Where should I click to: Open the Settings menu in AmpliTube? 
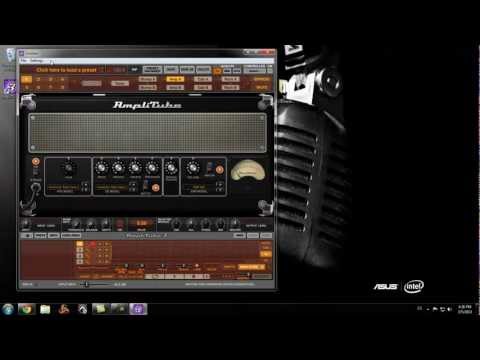click(37, 61)
